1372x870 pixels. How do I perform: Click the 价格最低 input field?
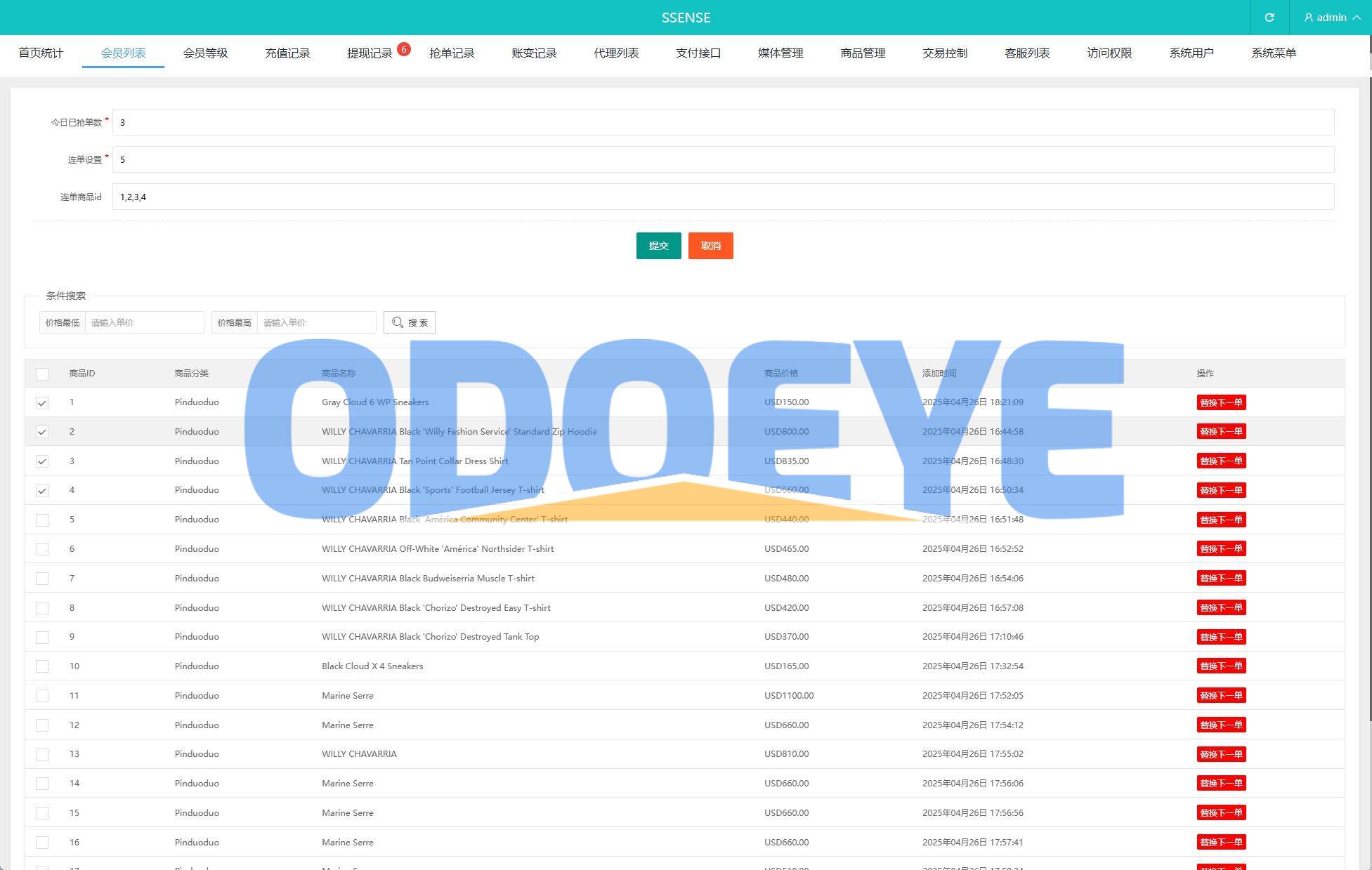(144, 322)
